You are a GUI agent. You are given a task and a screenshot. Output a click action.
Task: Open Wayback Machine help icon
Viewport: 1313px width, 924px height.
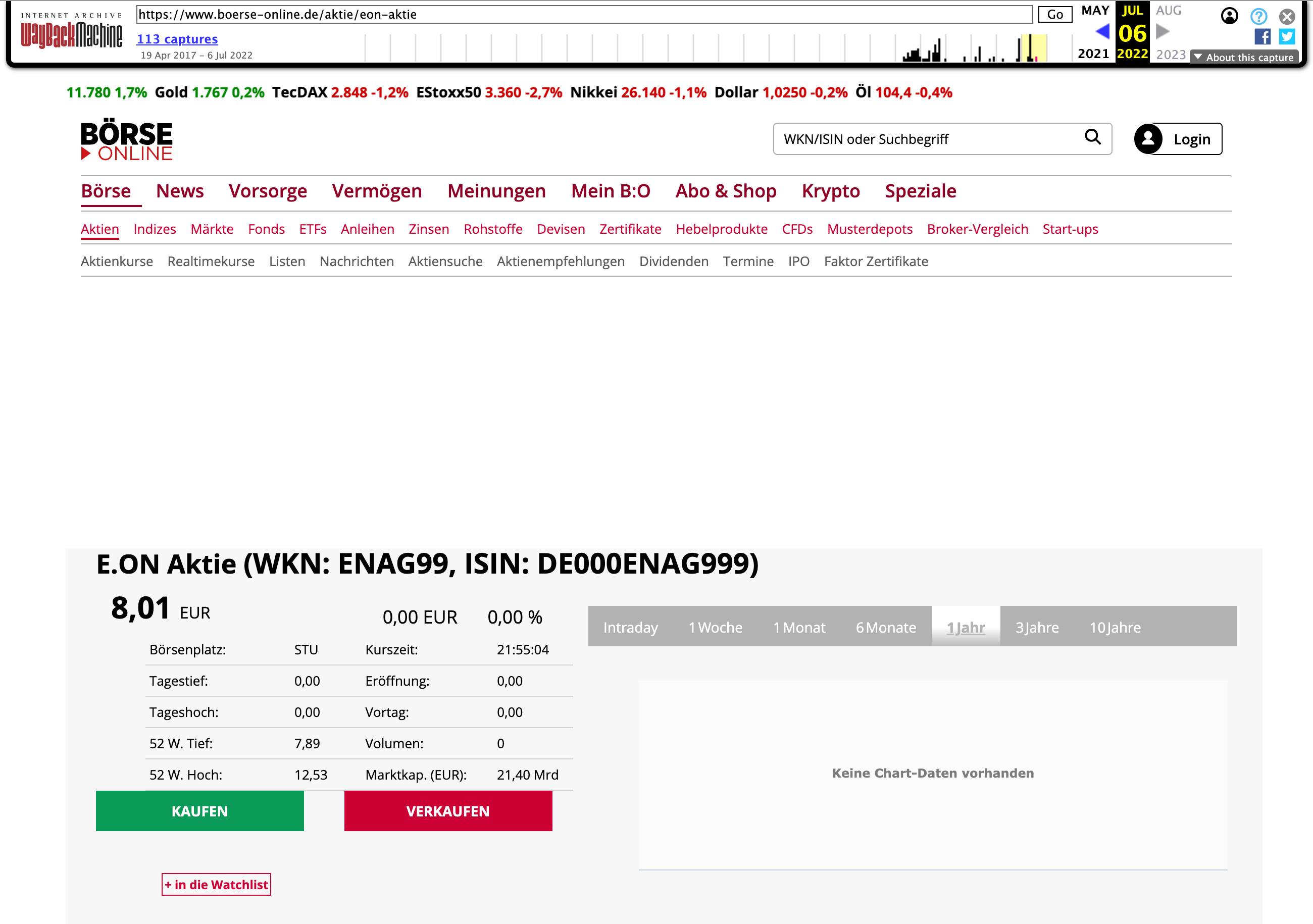(1258, 16)
